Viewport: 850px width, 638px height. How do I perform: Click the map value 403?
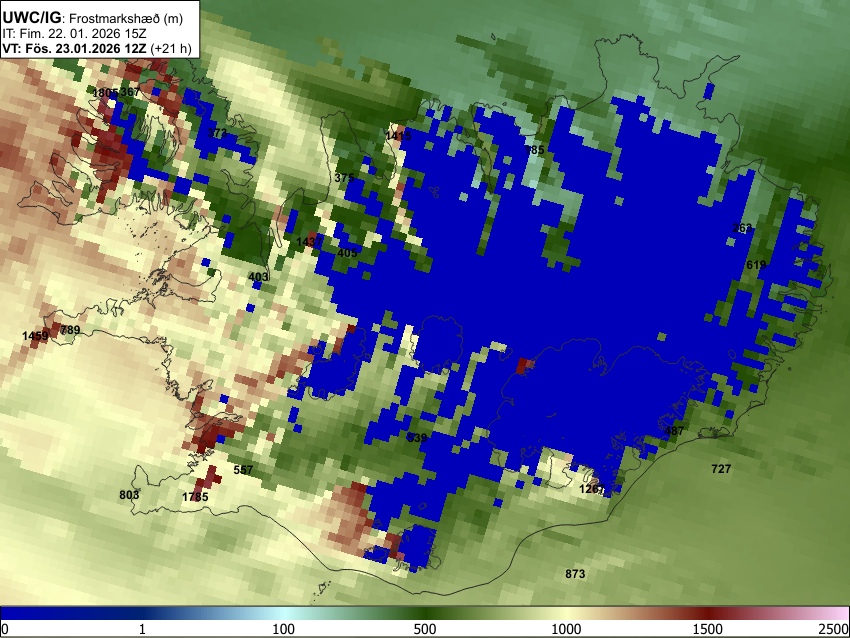[x=258, y=277]
